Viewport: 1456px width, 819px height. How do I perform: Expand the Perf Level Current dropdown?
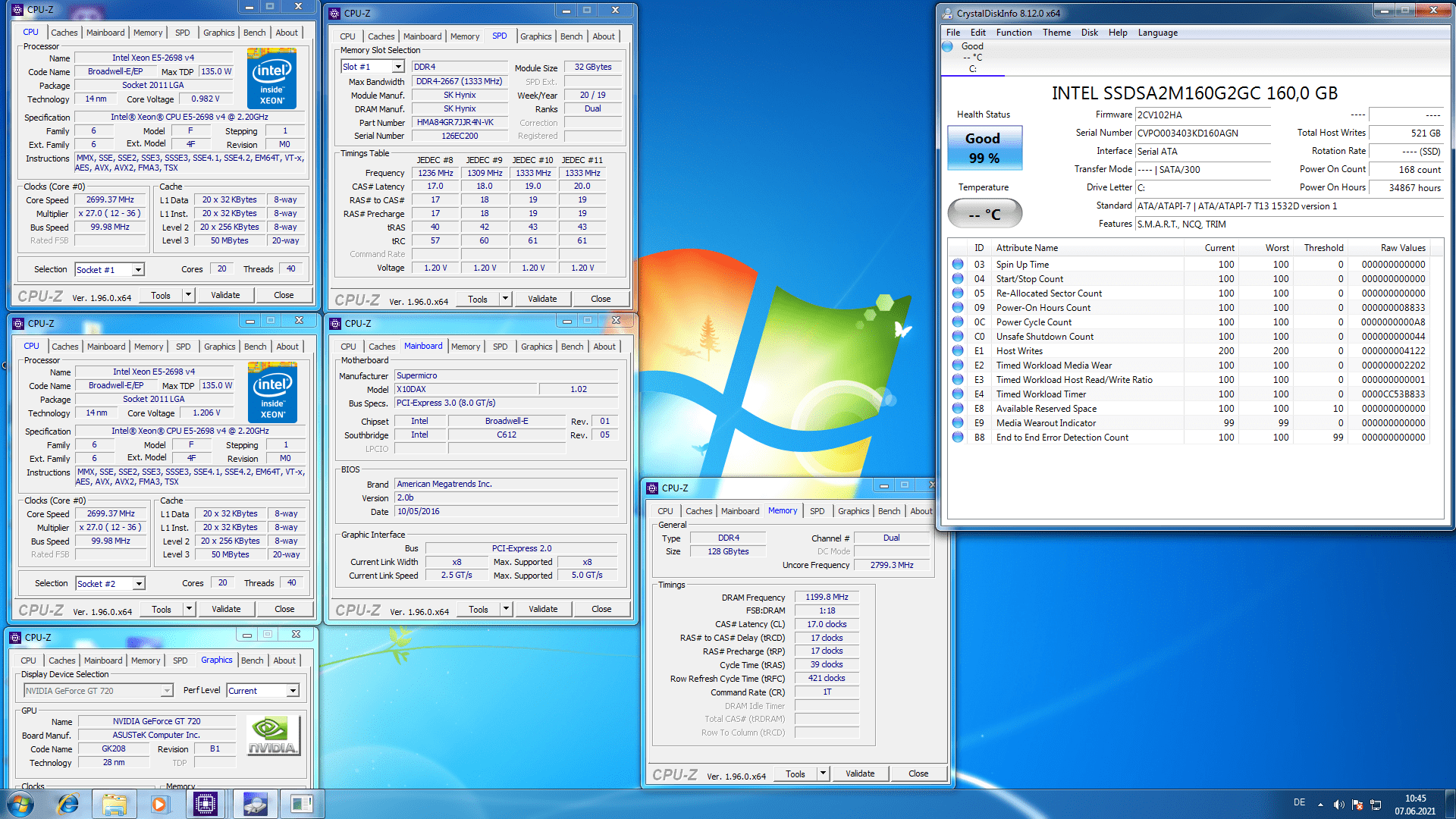[x=293, y=691]
